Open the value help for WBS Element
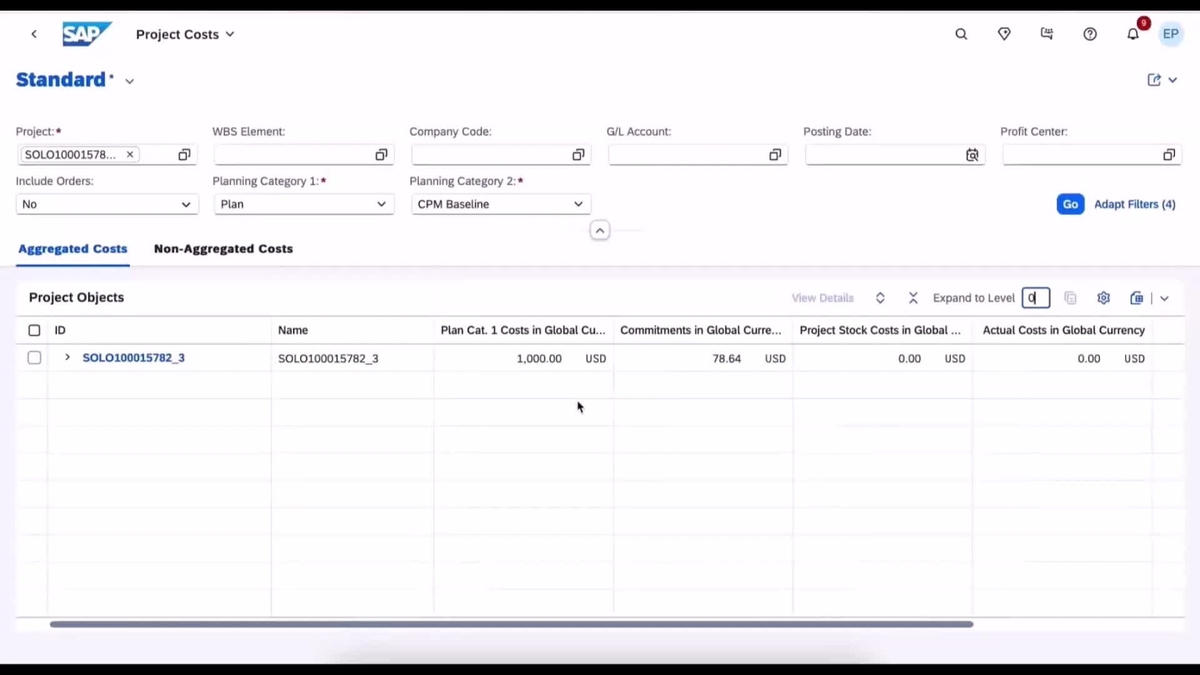 tap(381, 154)
